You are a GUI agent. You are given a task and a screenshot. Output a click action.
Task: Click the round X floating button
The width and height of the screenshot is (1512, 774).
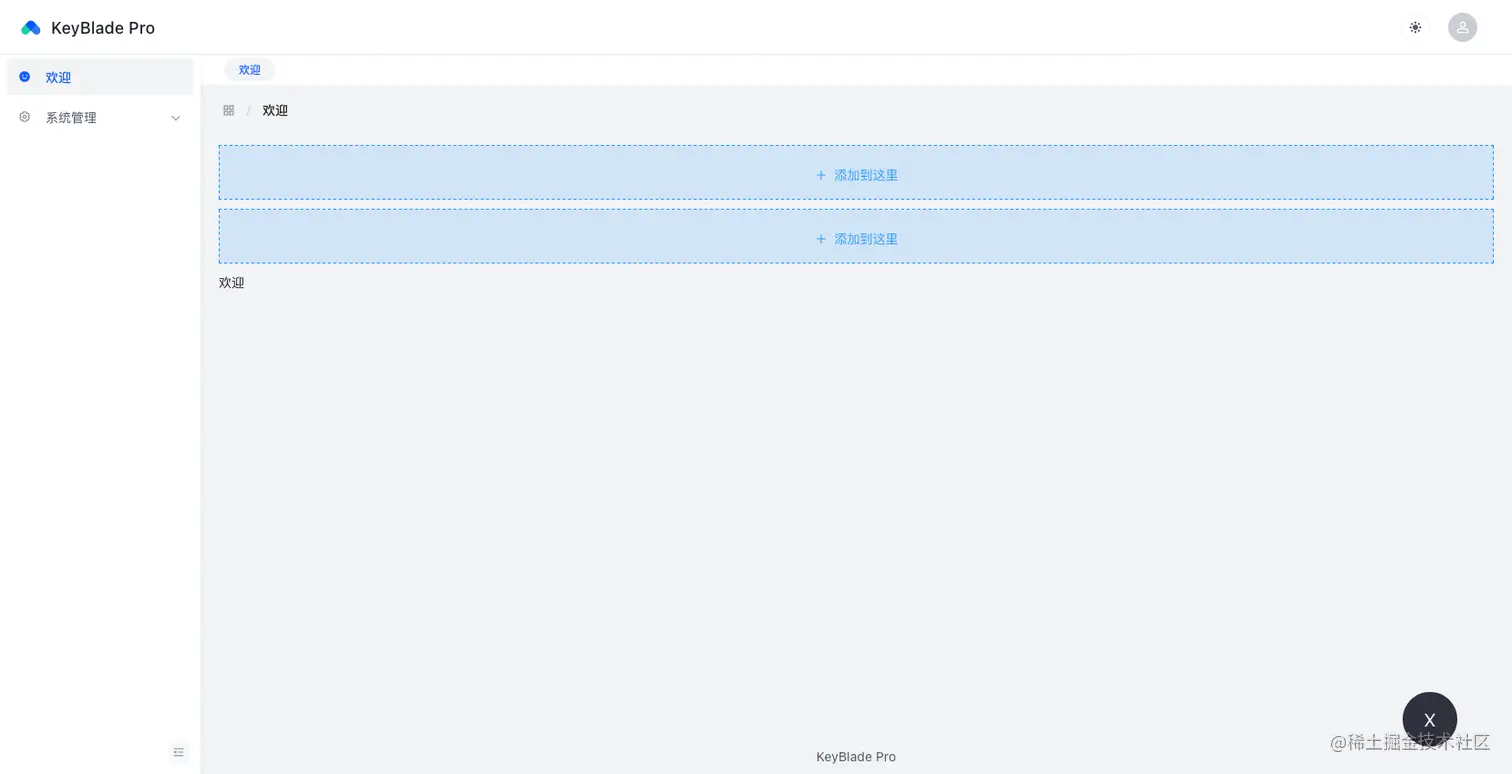(x=1430, y=719)
